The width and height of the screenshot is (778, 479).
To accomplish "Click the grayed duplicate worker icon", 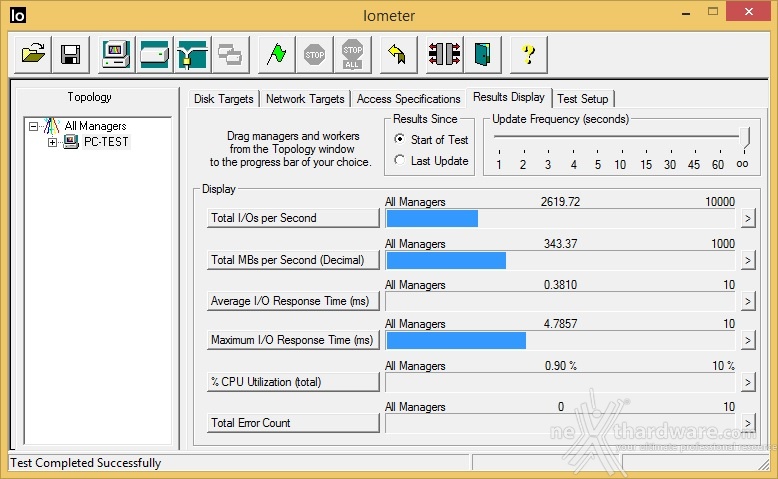I will 230,54.
